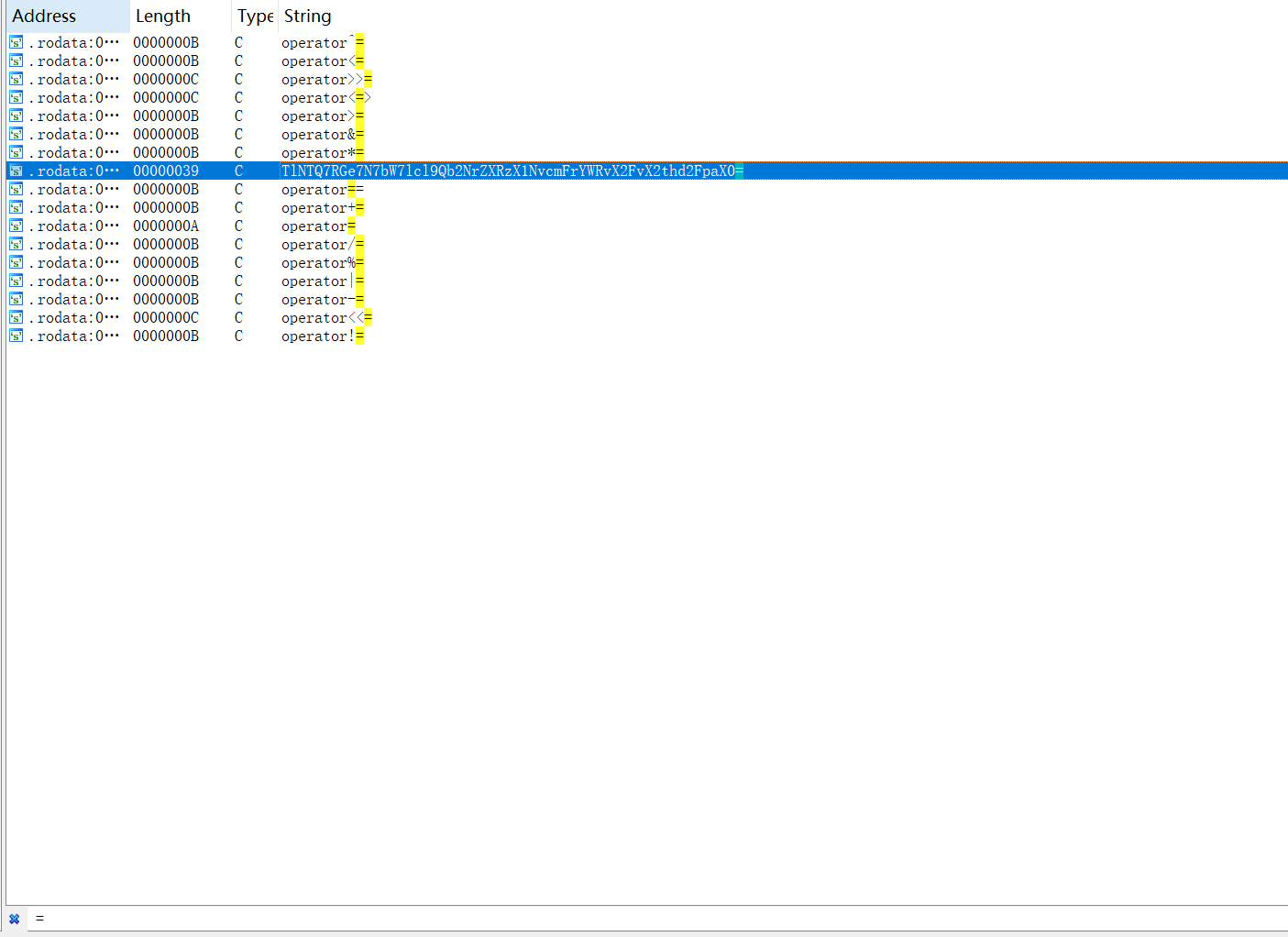Select the operator&= string entry
This screenshot has width=1288, height=937.
click(322, 135)
